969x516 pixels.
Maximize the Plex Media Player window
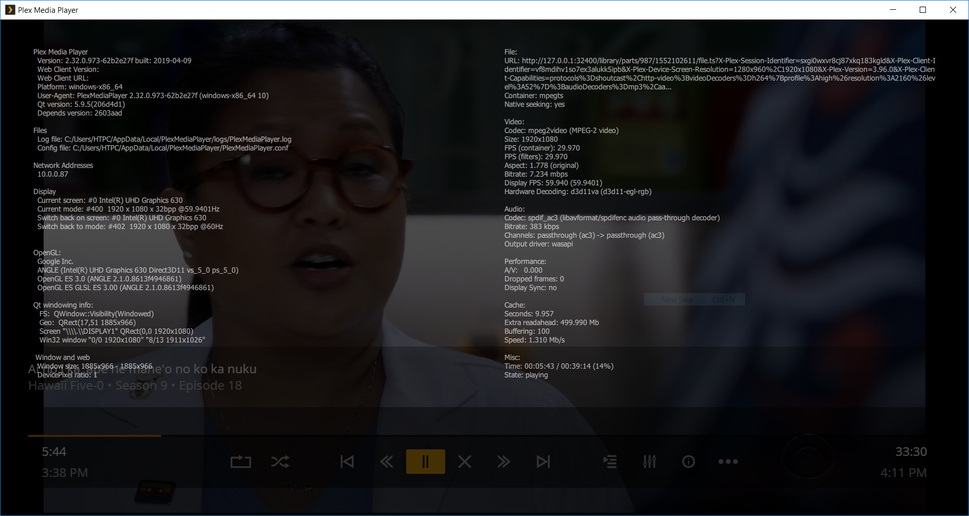point(923,10)
